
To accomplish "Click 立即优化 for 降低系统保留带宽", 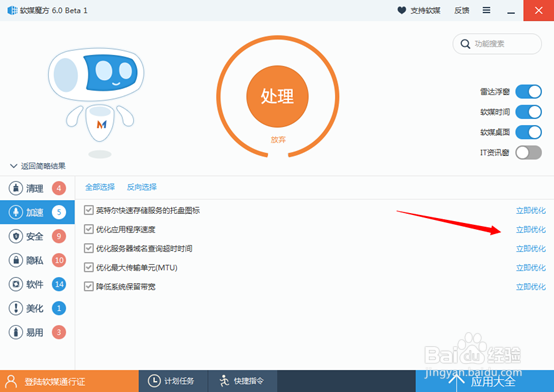I will 531,287.
